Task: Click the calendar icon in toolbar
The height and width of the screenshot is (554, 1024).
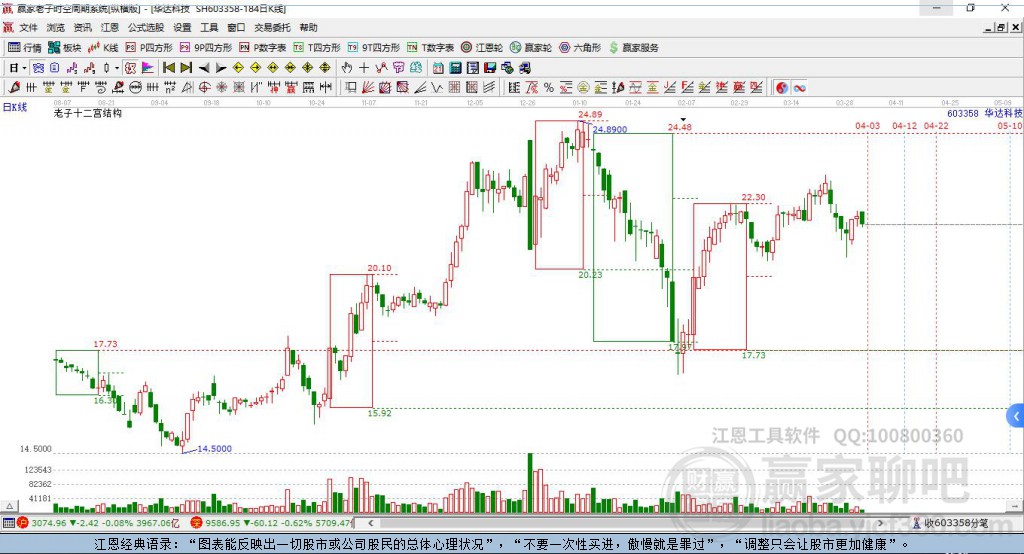Action: (438, 68)
